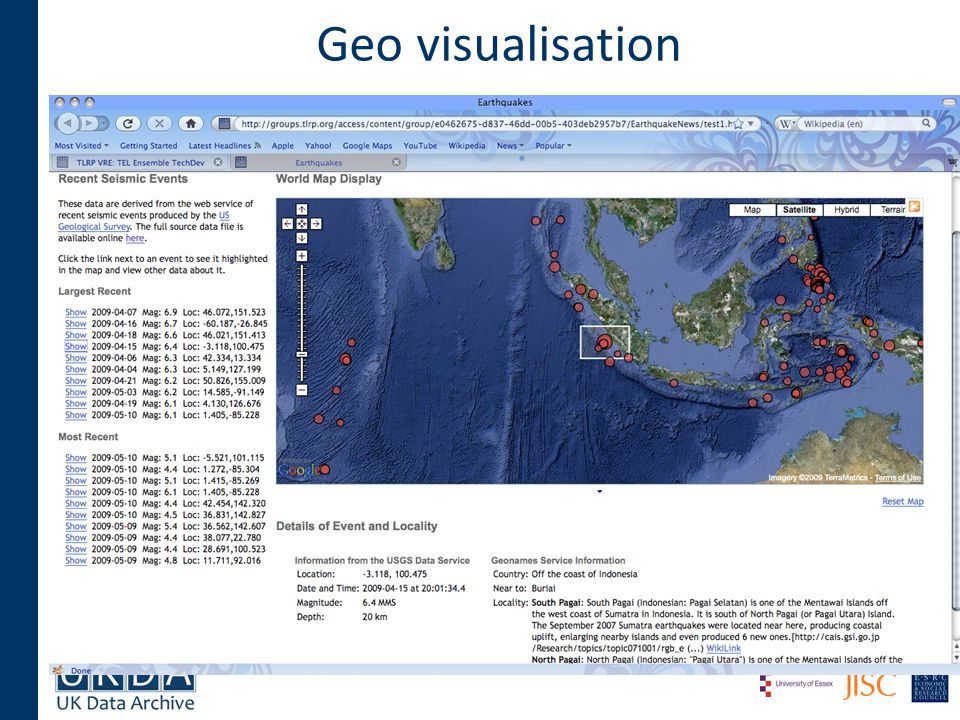This screenshot has width=960, height=720.
Task: Pan the map up with arrow
Action: click(302, 209)
